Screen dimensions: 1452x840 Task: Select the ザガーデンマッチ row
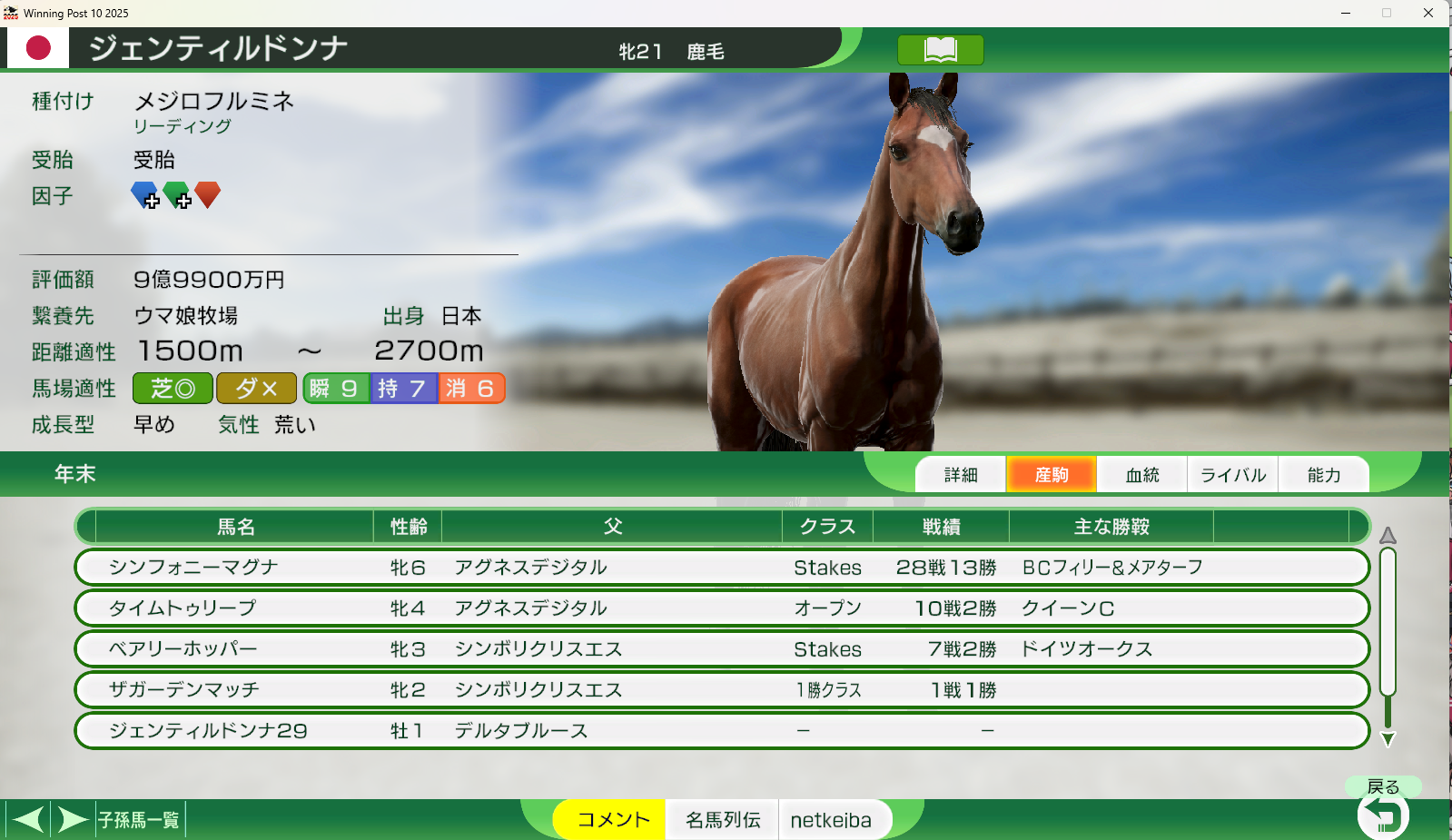pyautogui.click(x=722, y=690)
